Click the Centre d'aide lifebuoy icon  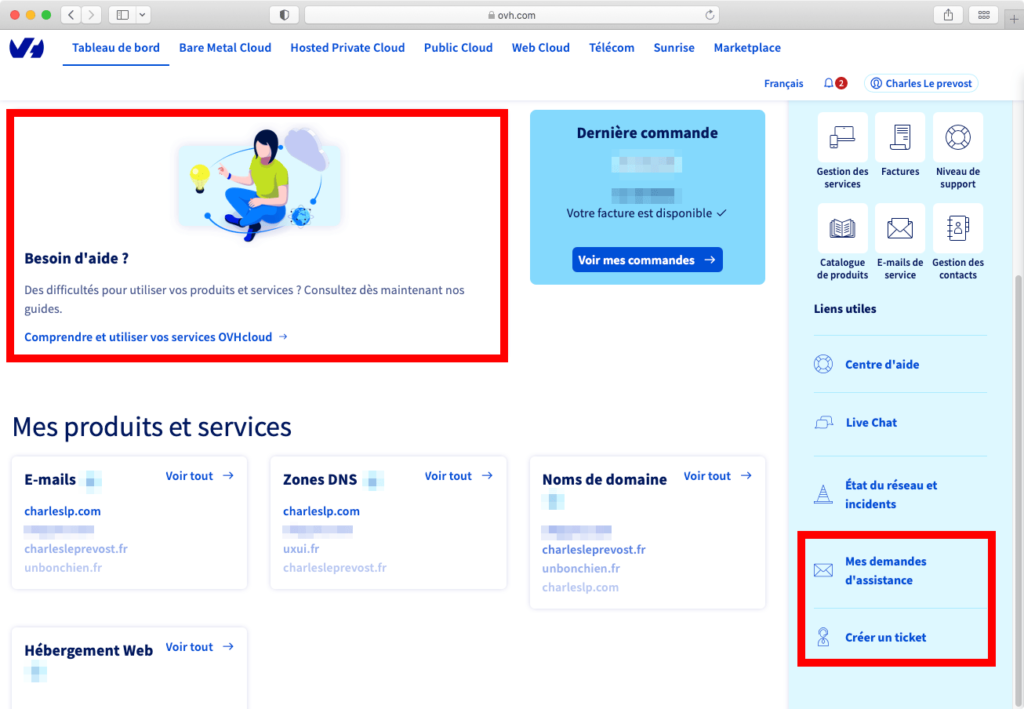(823, 364)
